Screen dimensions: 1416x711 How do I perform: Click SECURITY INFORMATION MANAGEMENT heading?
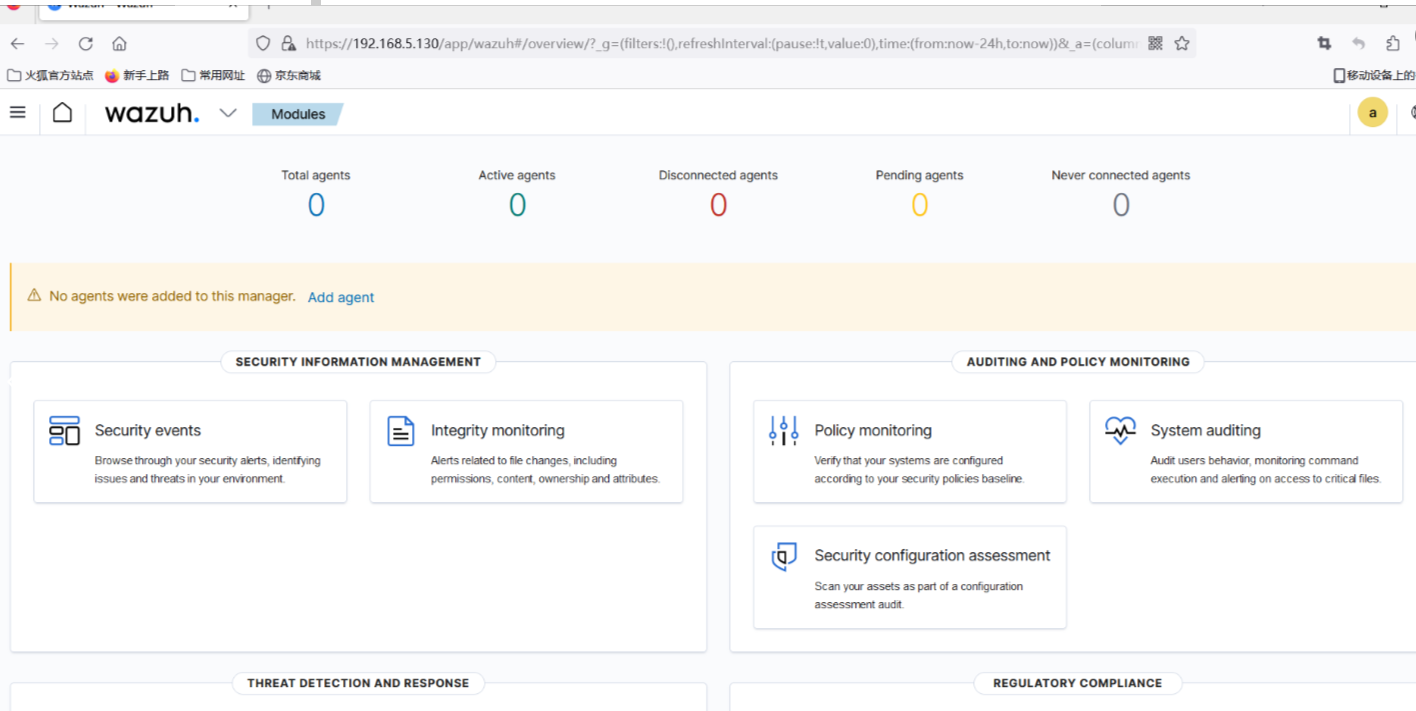click(x=358, y=362)
